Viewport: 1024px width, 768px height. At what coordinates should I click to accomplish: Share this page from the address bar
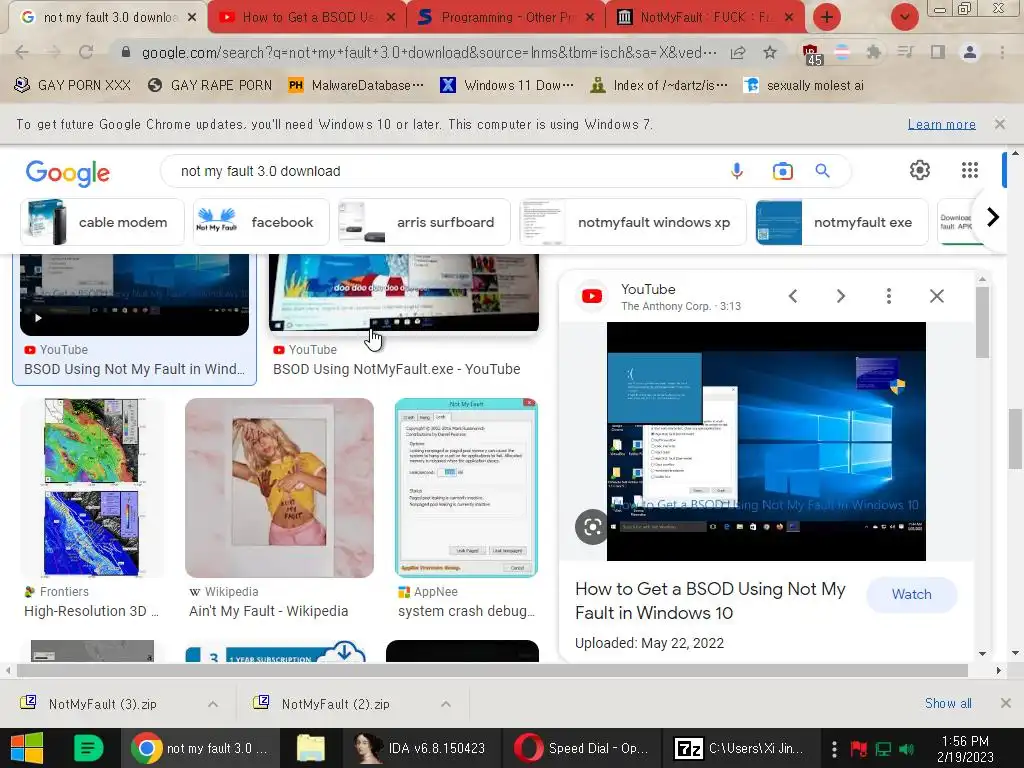coord(738,52)
